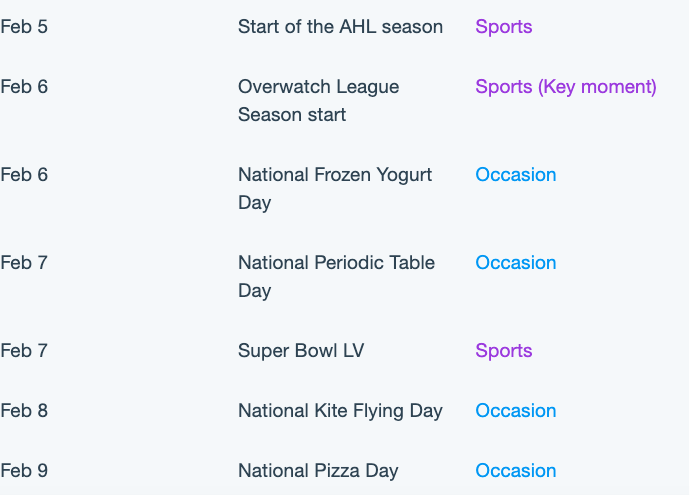690x495 pixels.
Task: Select the Start of the AHL season event
Action: (340, 27)
